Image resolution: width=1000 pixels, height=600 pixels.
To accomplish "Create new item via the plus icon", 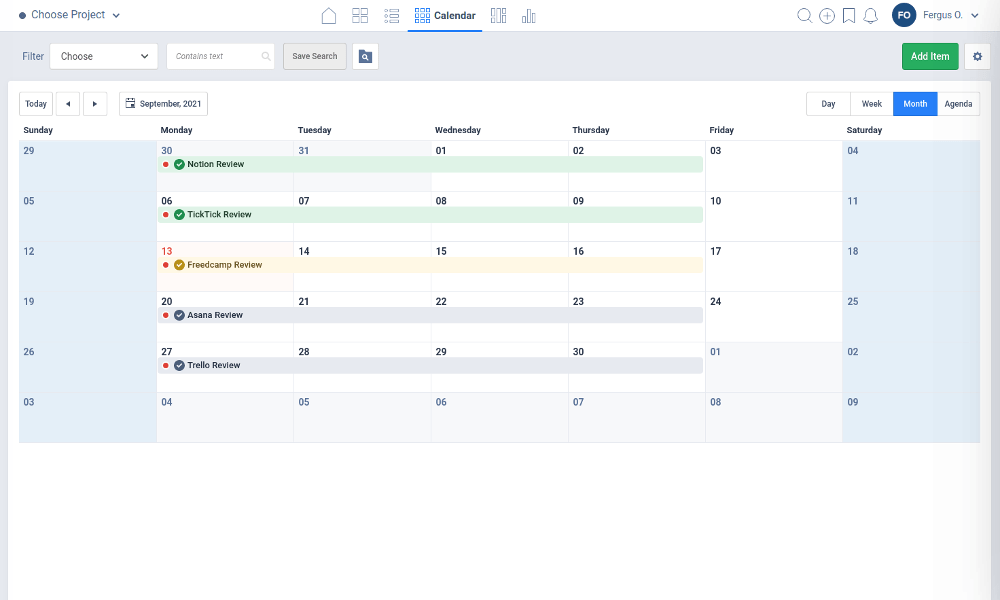I will click(x=827, y=15).
